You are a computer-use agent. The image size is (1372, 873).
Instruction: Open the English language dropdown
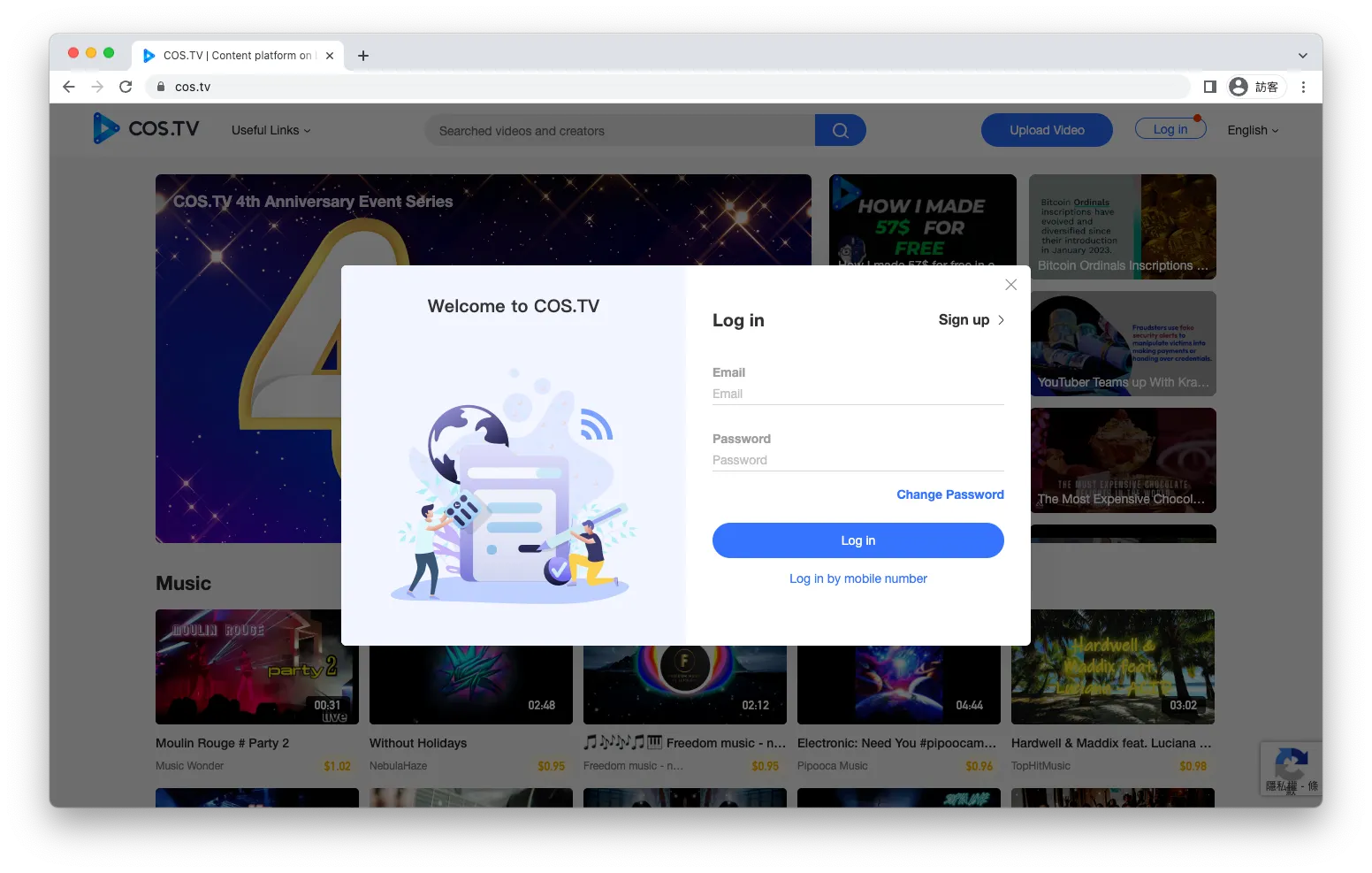(1253, 130)
